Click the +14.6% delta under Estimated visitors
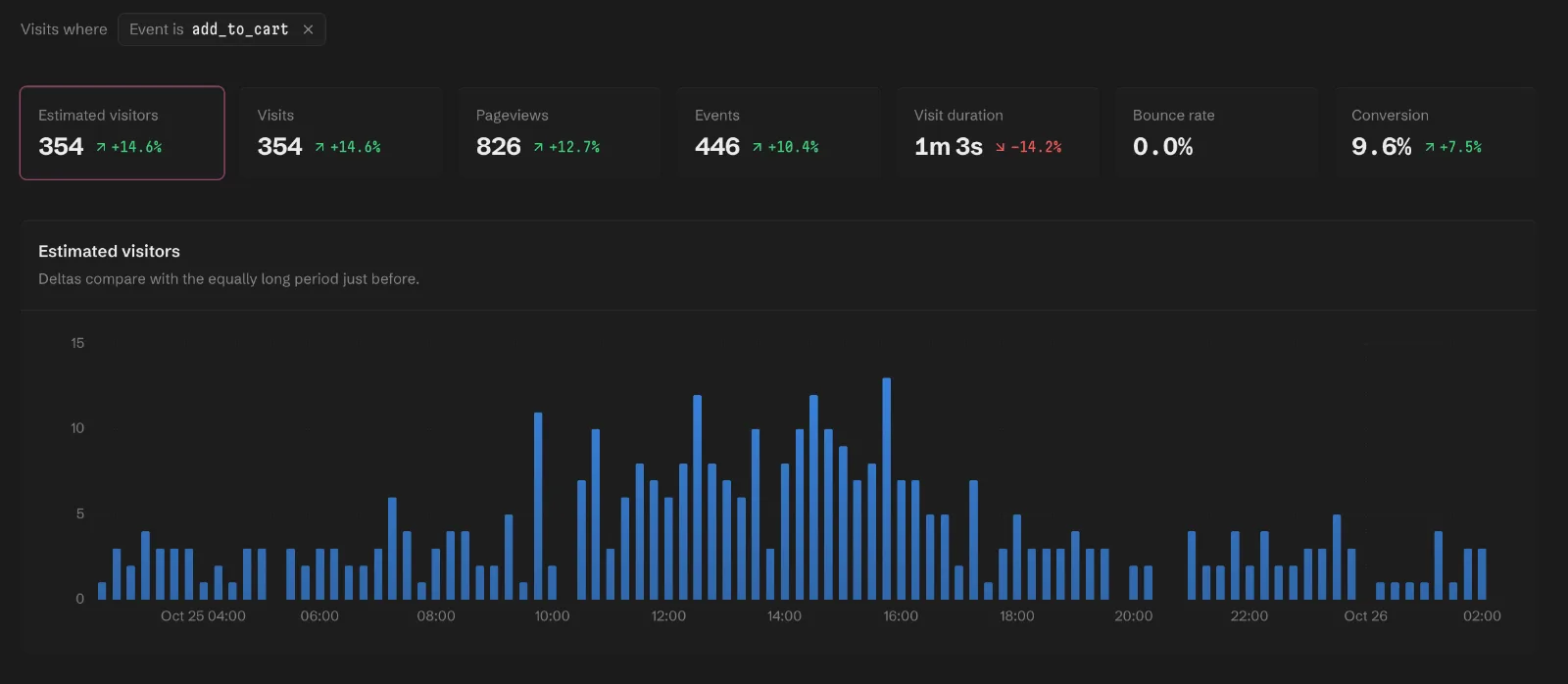Screen dimensions: 1568x684 click(128, 147)
